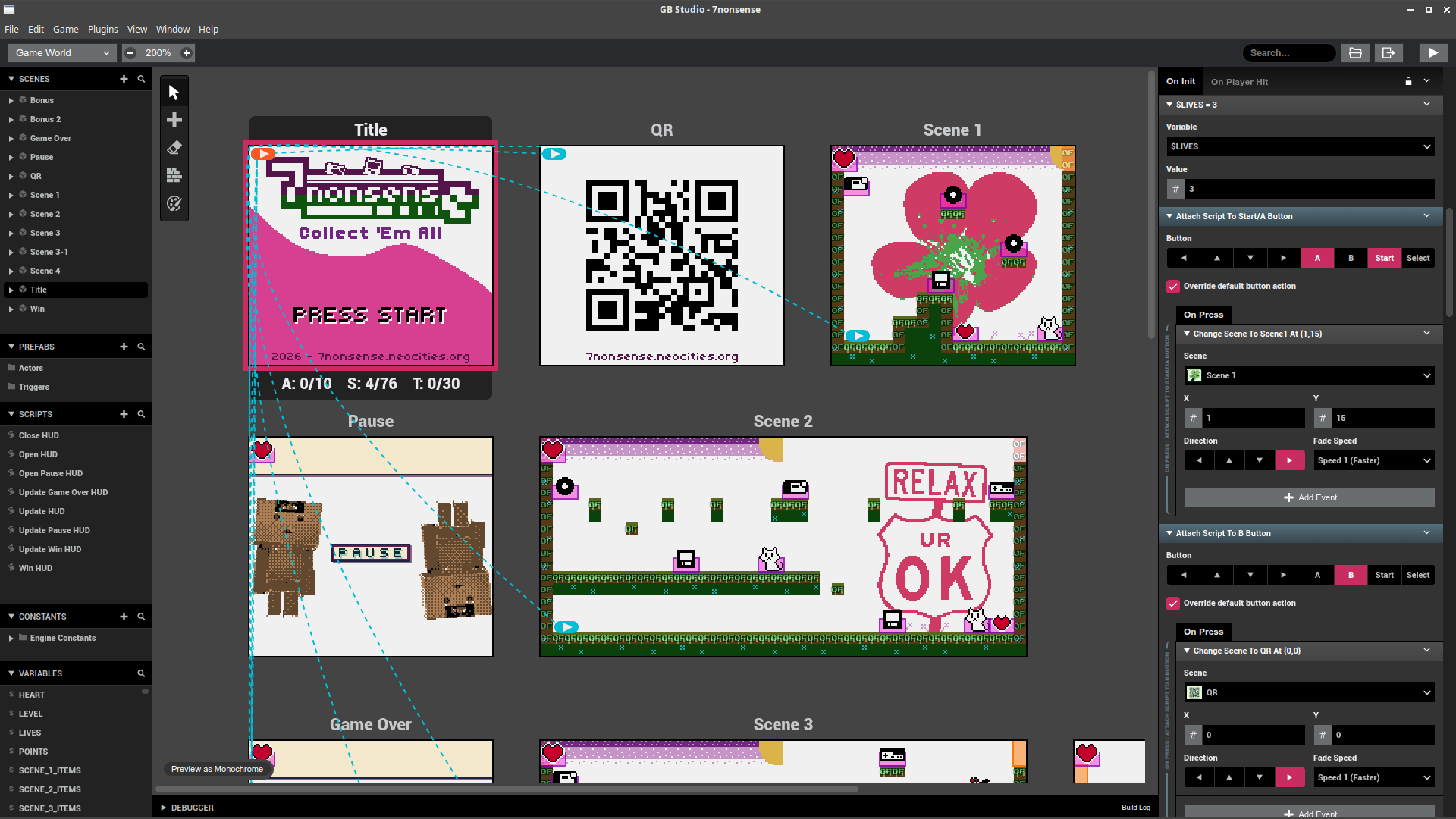Select the Add plus tool
Image resolution: width=1456 pixels, height=819 pixels.
174,119
